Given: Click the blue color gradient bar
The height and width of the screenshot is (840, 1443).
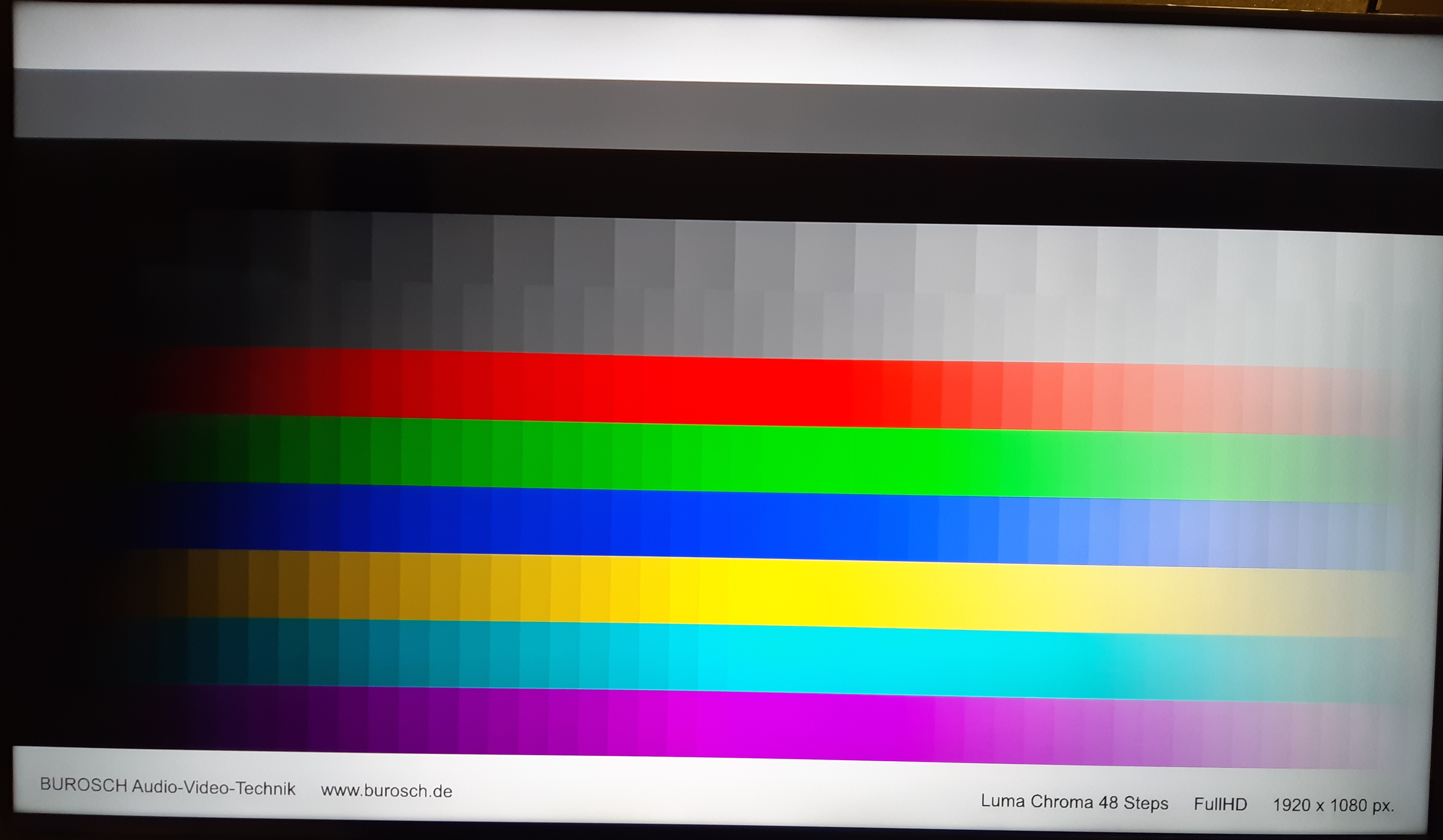Looking at the screenshot, I should (721, 526).
